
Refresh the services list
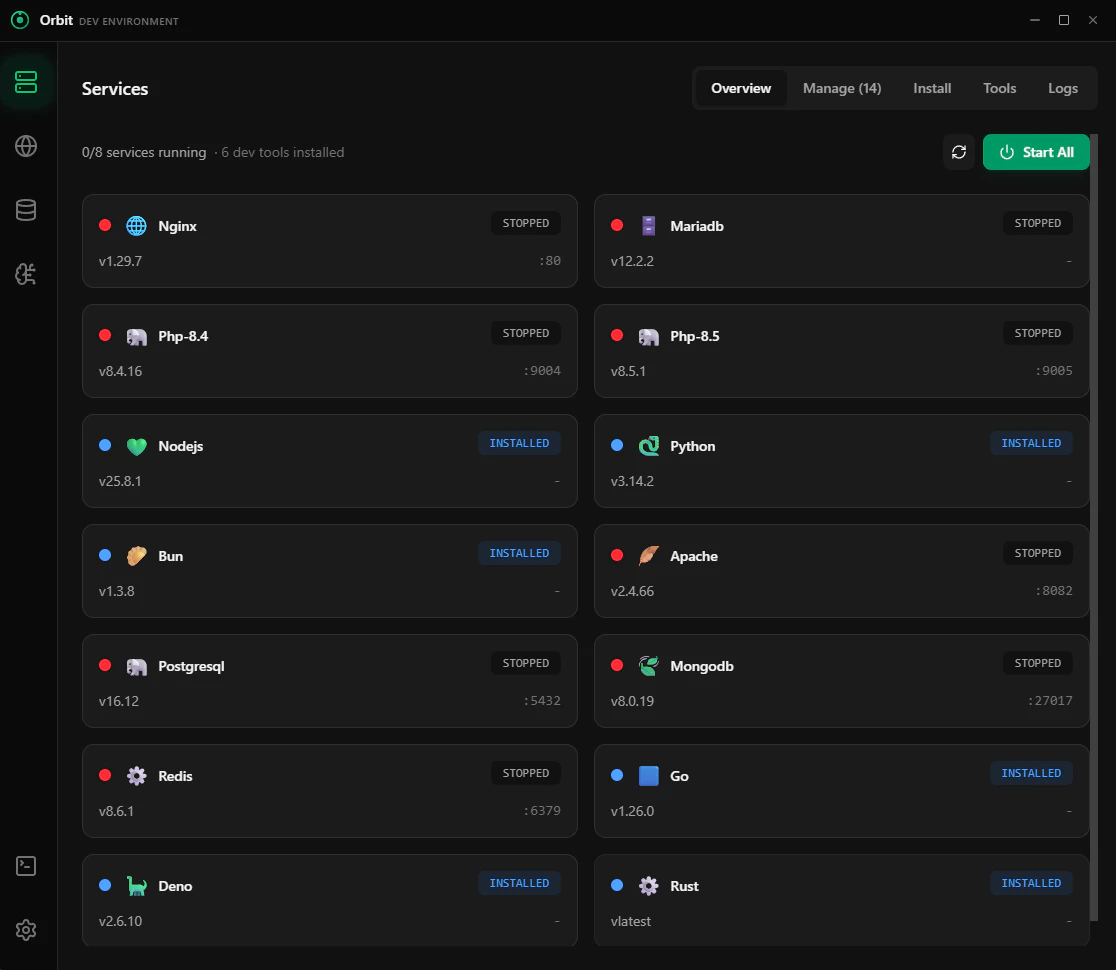(x=959, y=152)
